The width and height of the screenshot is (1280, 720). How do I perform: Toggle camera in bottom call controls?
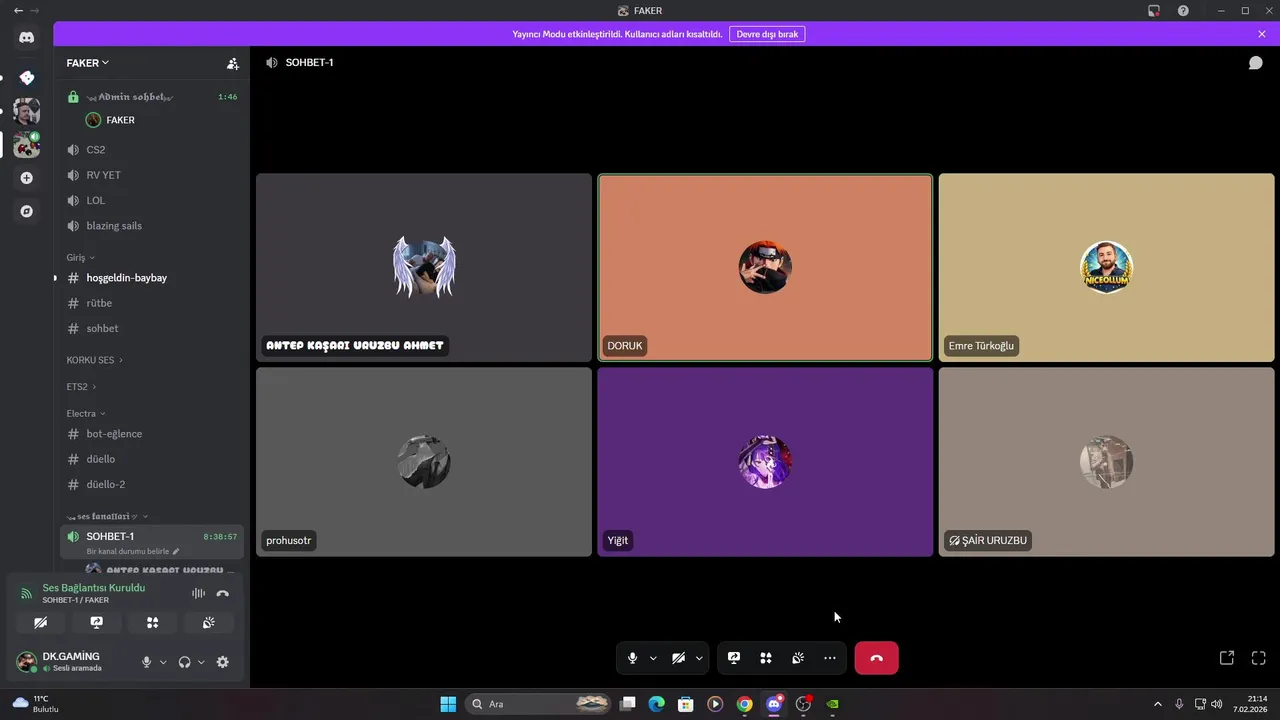pyautogui.click(x=678, y=658)
